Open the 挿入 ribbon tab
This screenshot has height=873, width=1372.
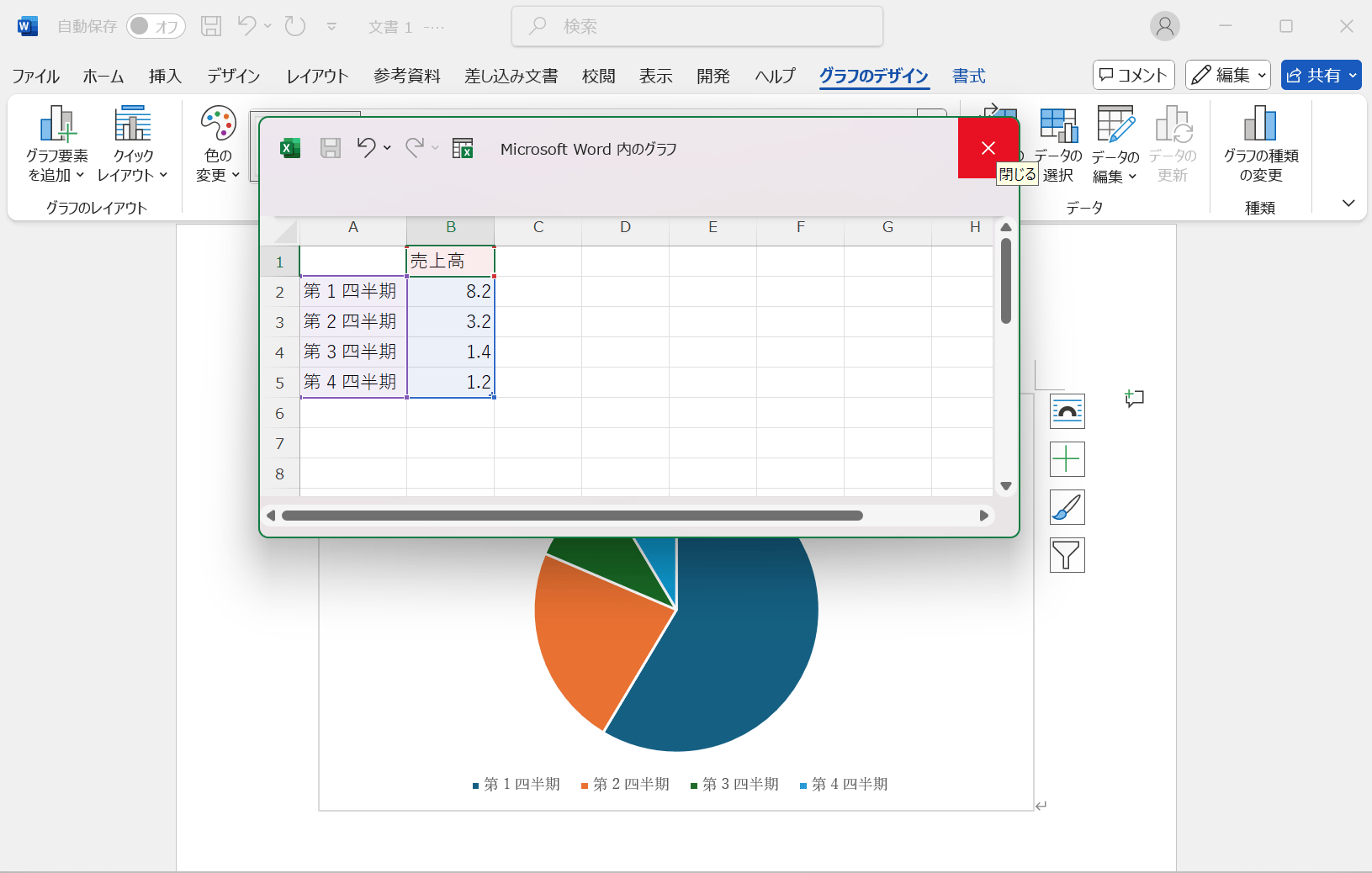(165, 76)
